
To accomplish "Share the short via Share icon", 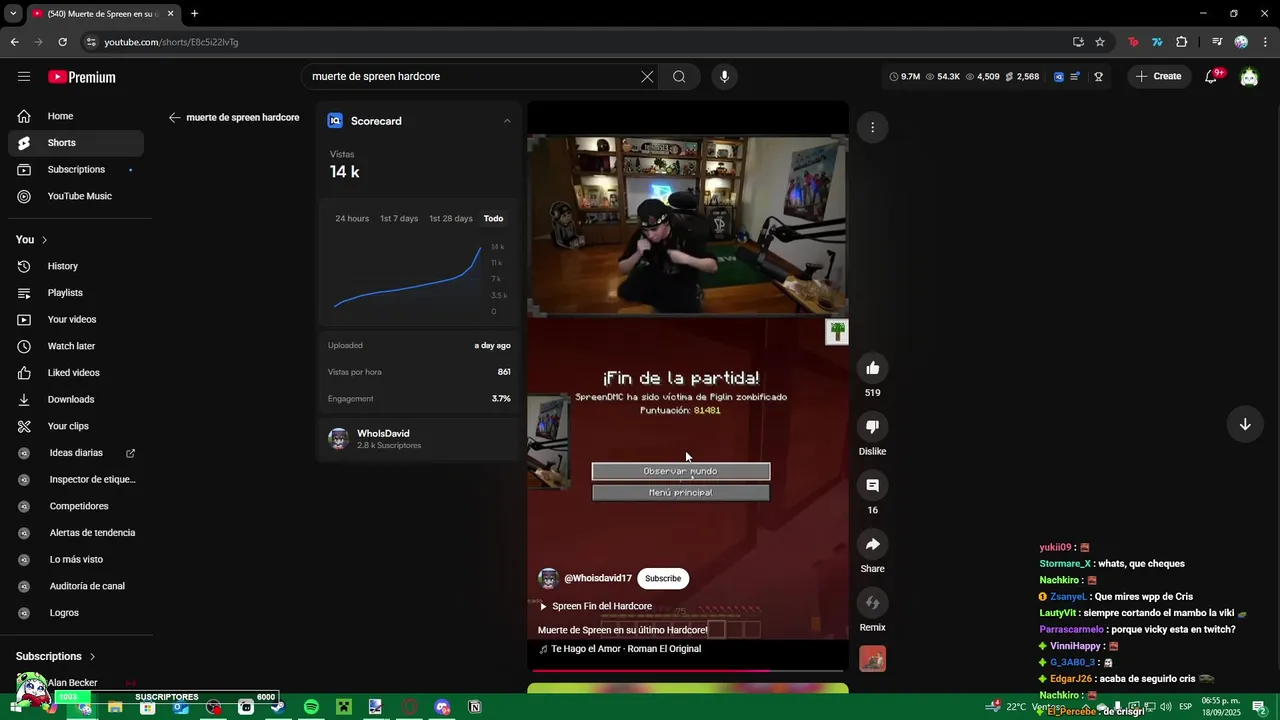I will (872, 544).
